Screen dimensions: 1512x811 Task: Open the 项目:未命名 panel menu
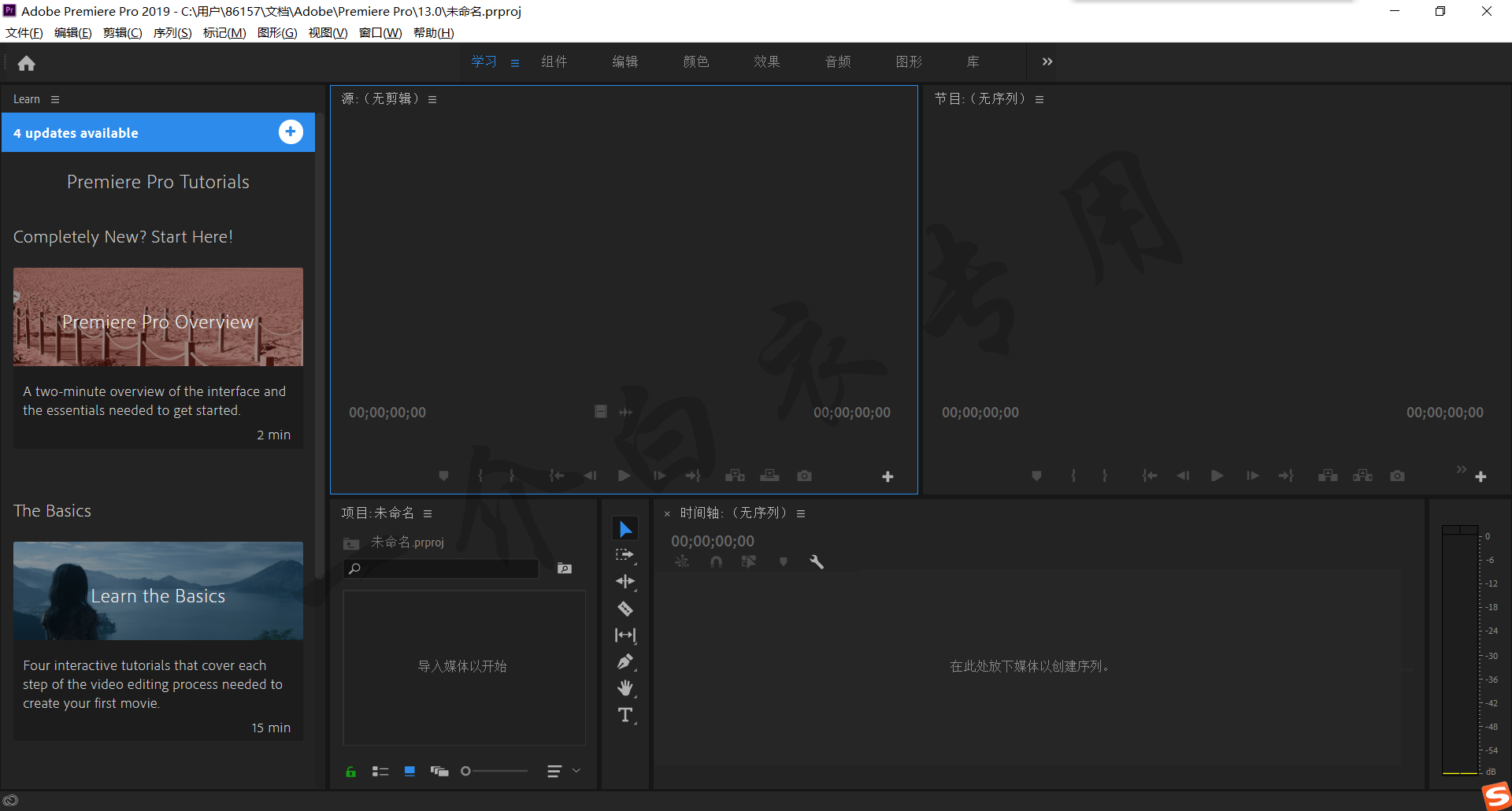point(428,513)
